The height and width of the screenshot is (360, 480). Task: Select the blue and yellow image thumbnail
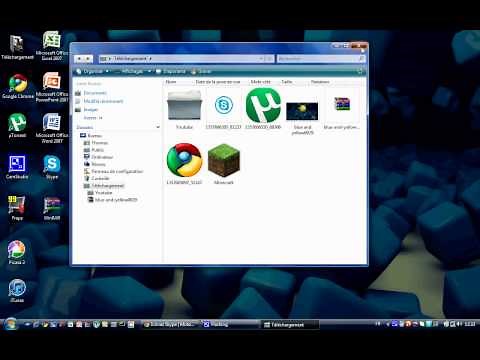(x=302, y=117)
